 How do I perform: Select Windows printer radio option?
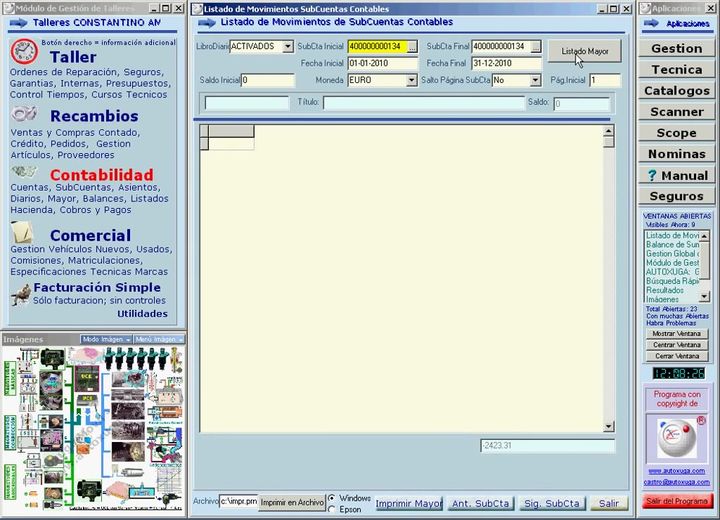pyautogui.click(x=332, y=498)
